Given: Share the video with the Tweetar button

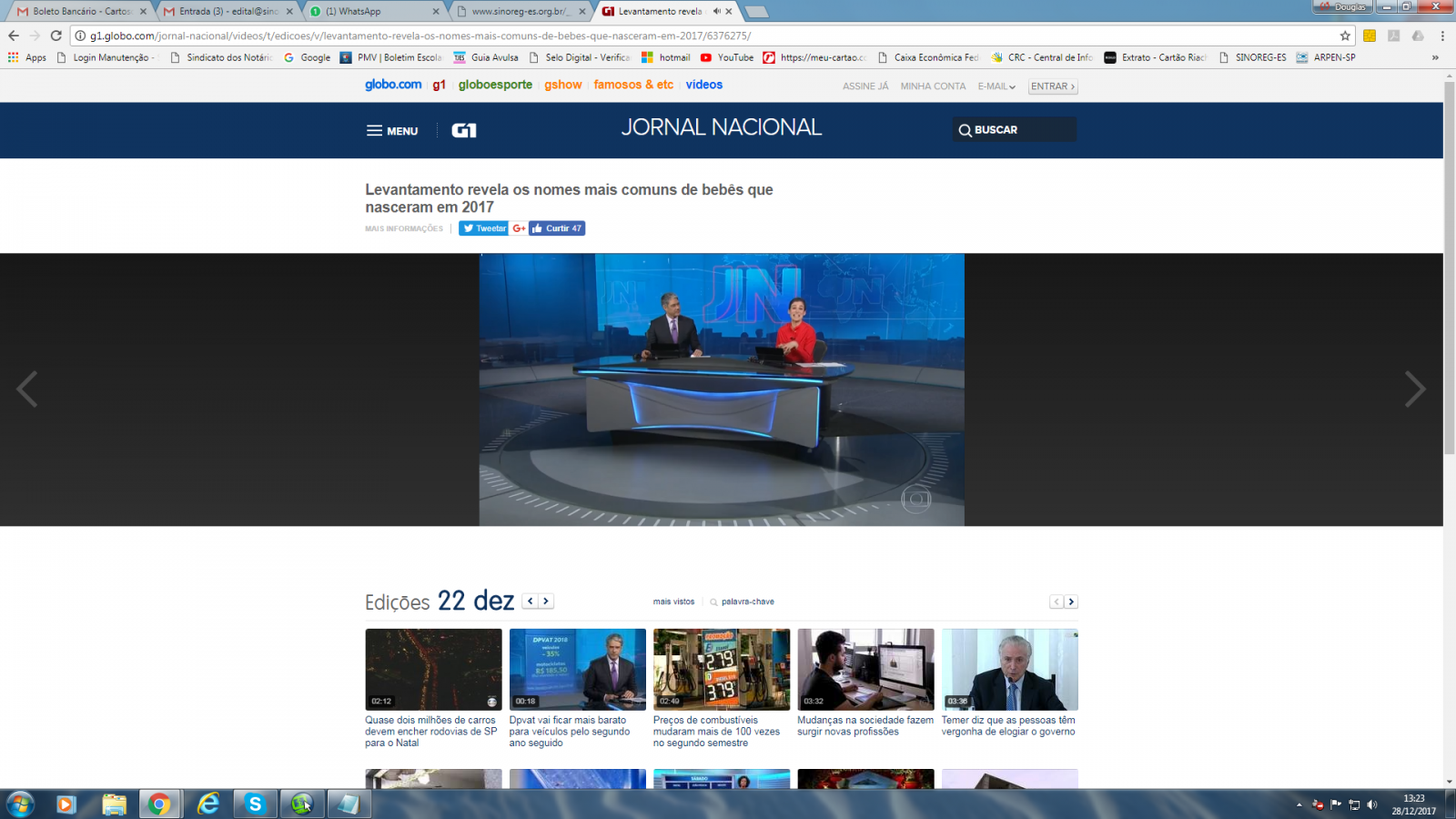Looking at the screenshot, I should [x=483, y=228].
